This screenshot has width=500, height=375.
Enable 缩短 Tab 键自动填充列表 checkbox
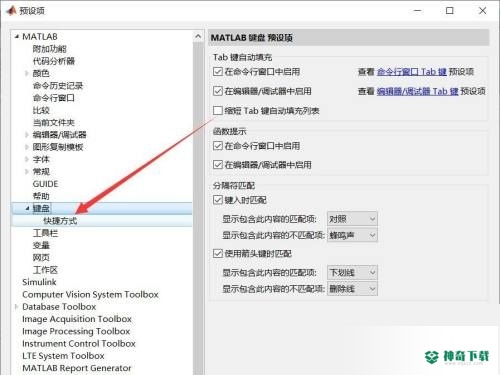[218, 111]
